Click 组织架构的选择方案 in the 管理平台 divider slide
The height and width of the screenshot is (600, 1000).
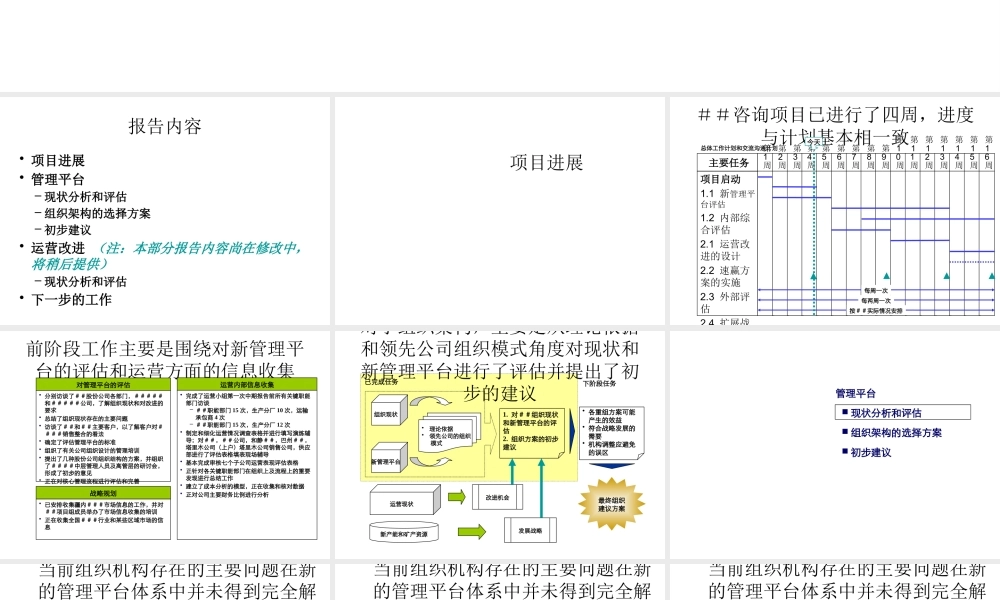[x=896, y=432]
